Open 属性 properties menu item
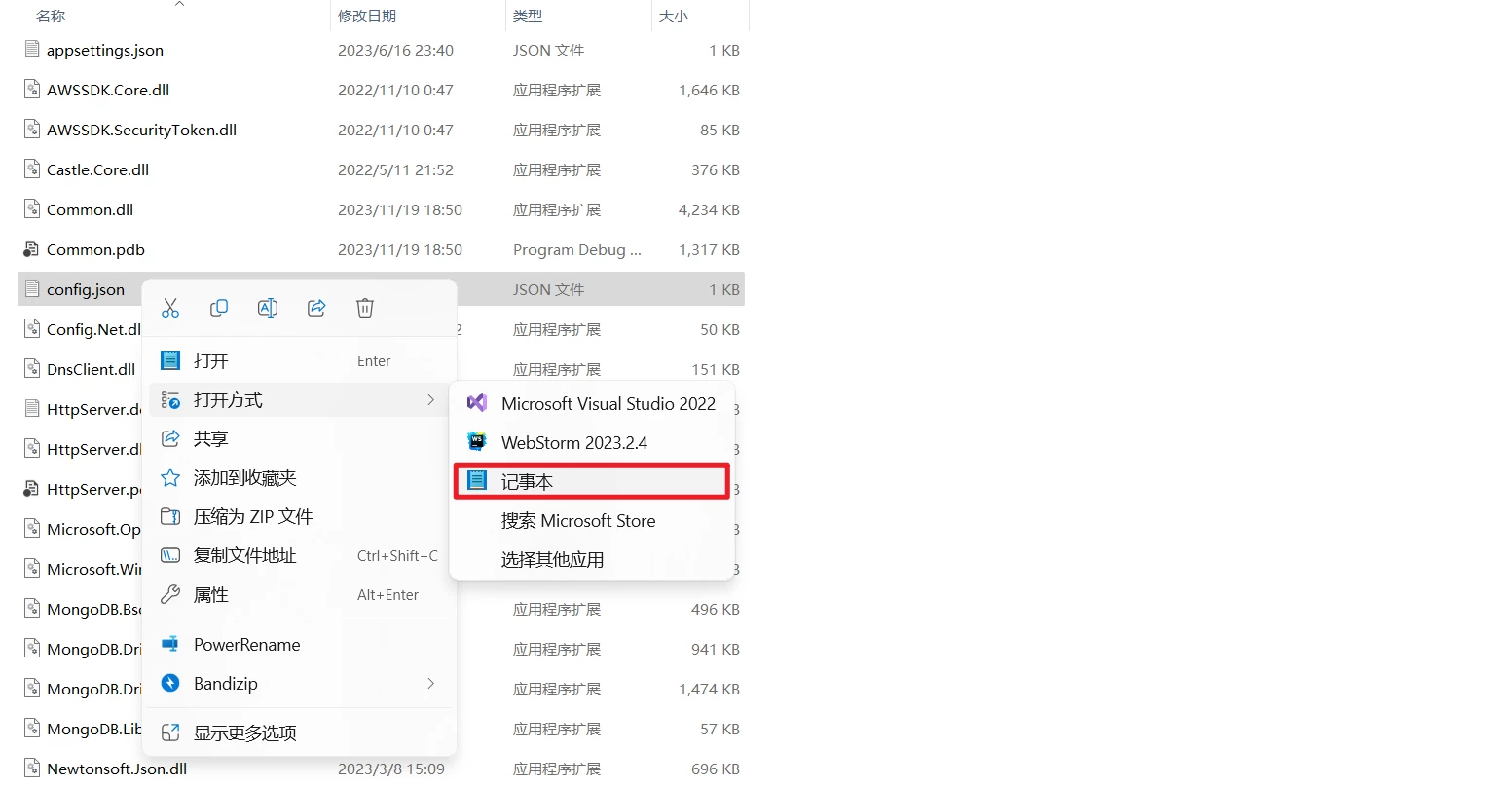 (210, 595)
